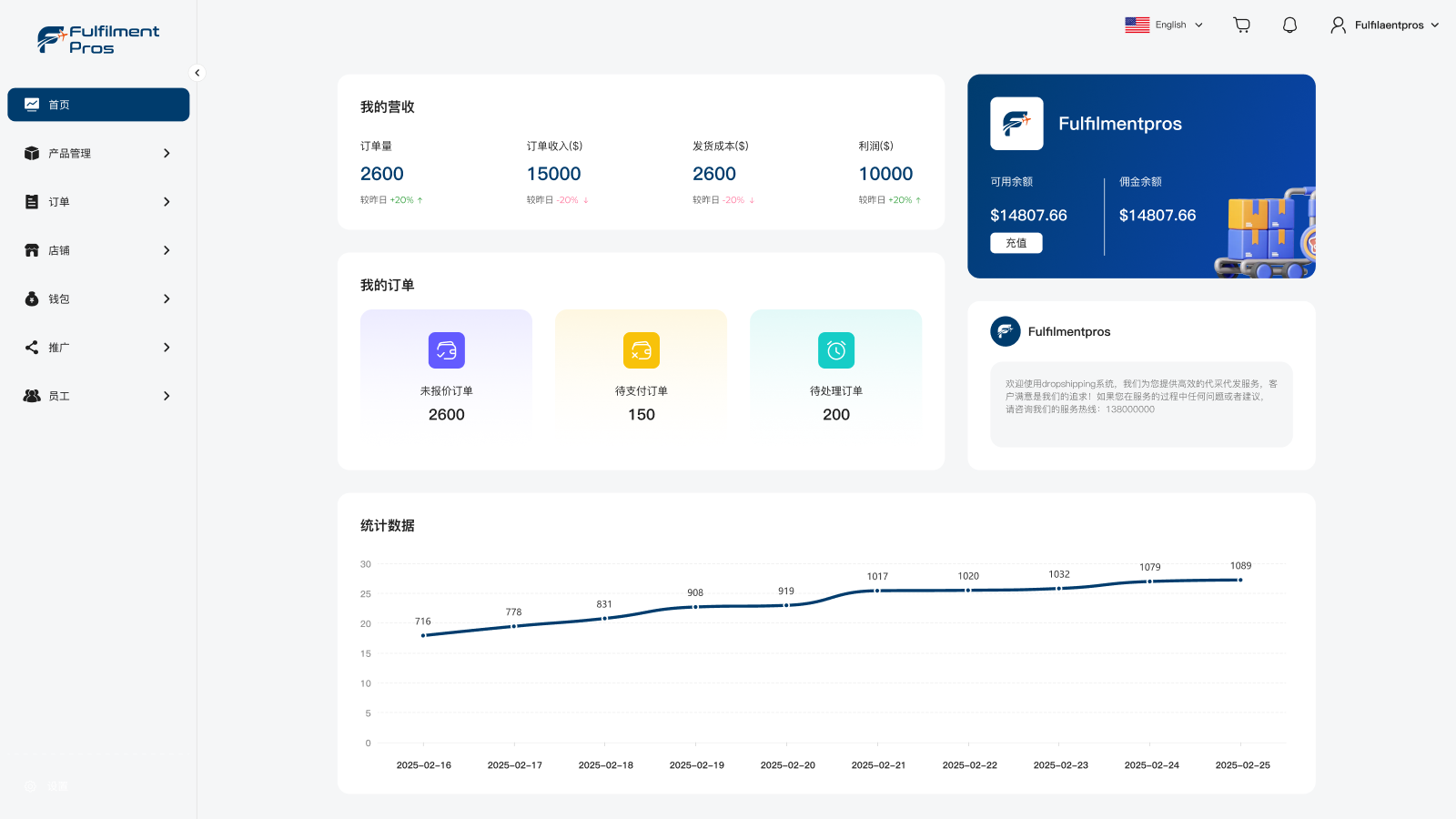The image size is (1456, 819).
Task: Click the teal 待处理订单 clock icon
Action: coord(835,350)
